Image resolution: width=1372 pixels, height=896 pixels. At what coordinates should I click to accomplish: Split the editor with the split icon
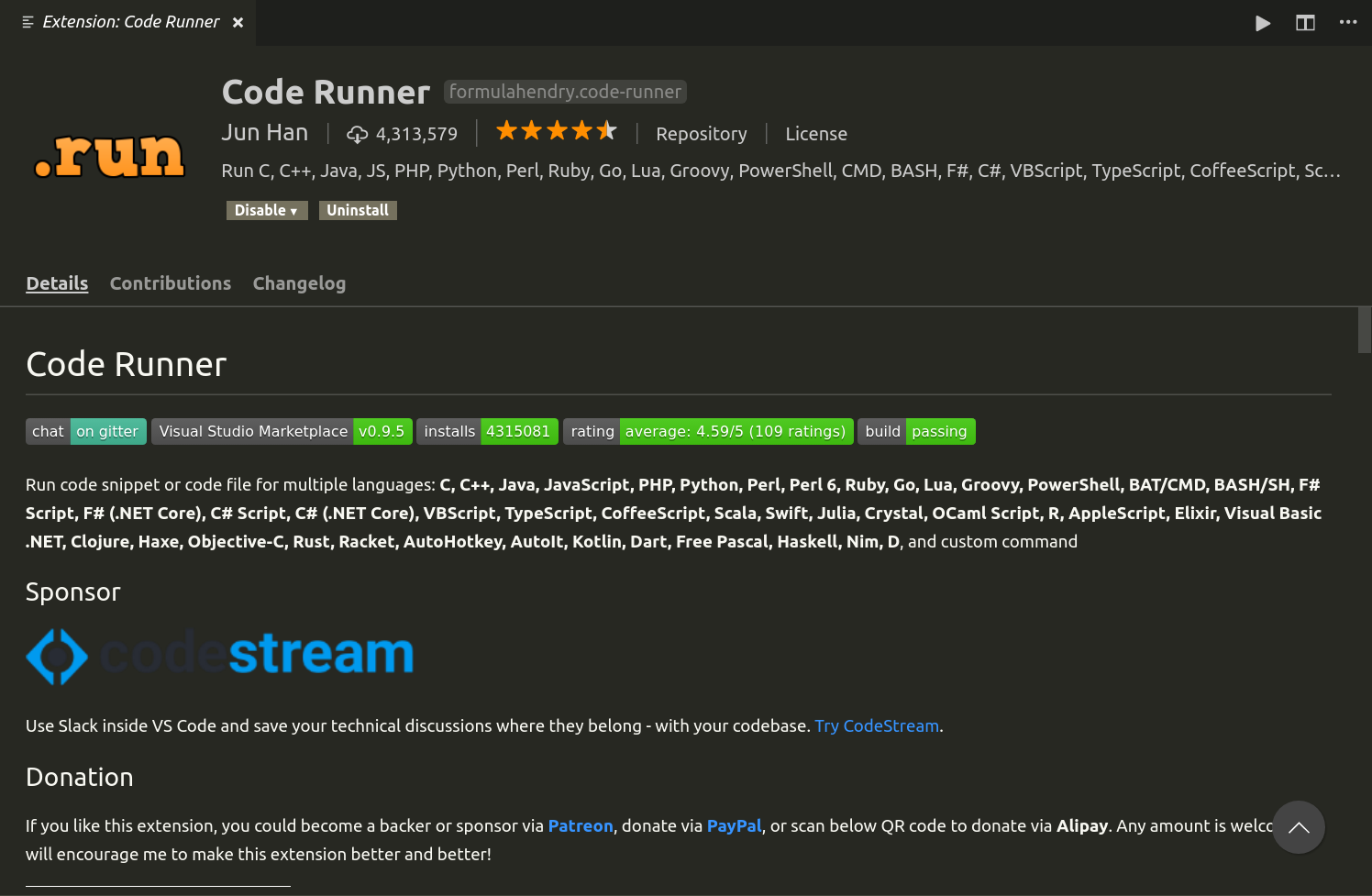[1305, 23]
